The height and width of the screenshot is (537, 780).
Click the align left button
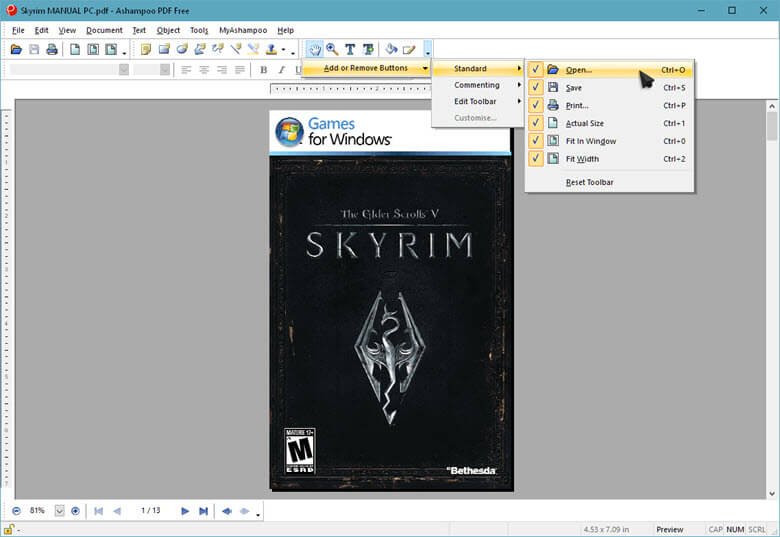[186, 70]
